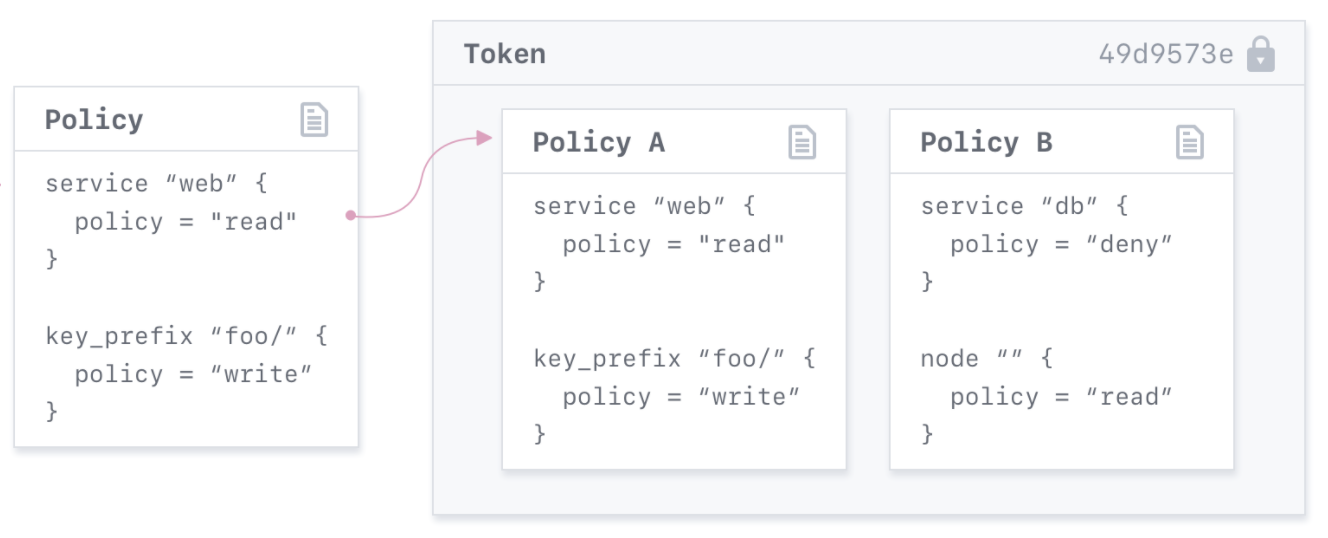The width and height of the screenshot is (1328, 538).
Task: Click the node "" line in Policy B
Action: 986,358
